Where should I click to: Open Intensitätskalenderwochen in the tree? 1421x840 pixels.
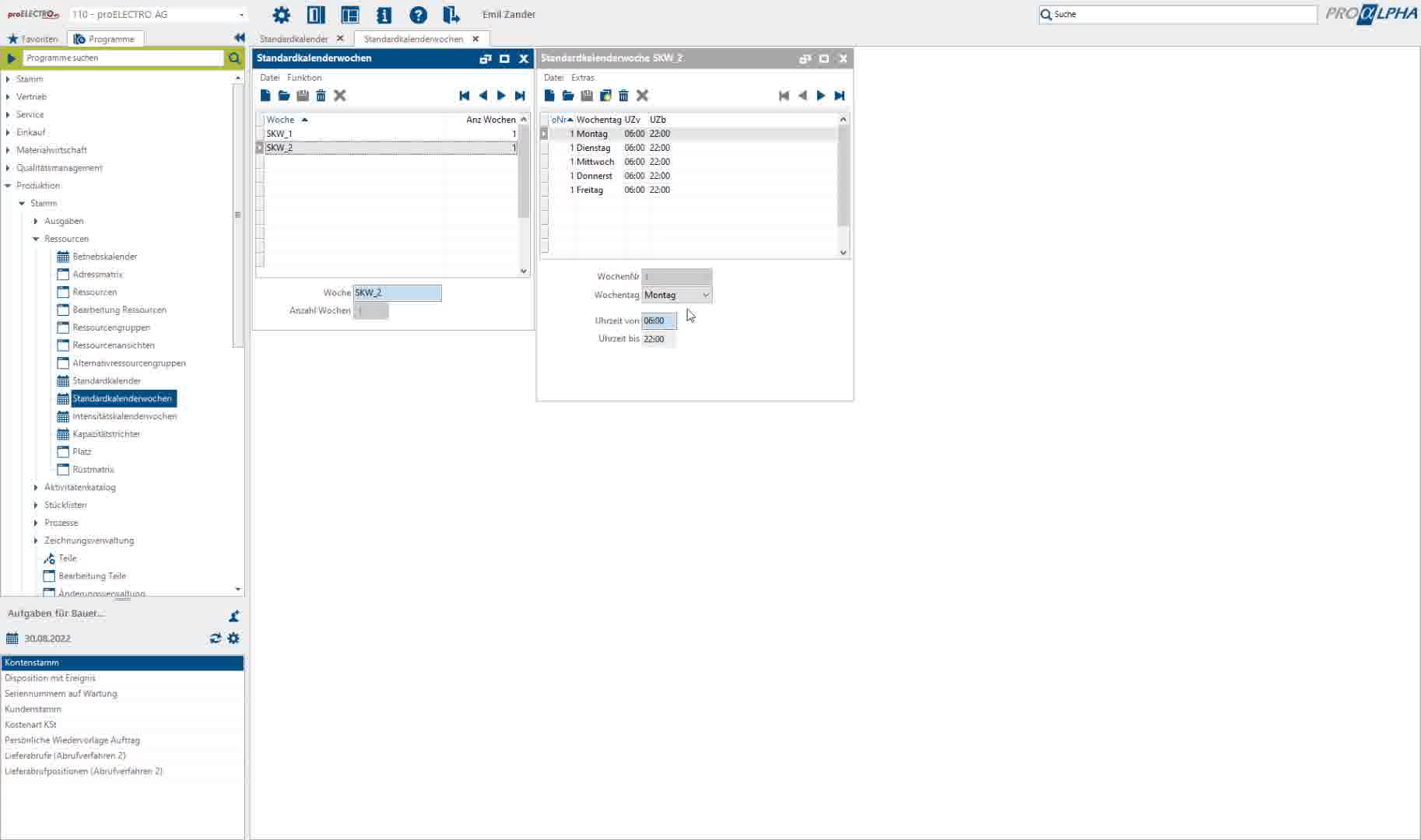tap(125, 417)
